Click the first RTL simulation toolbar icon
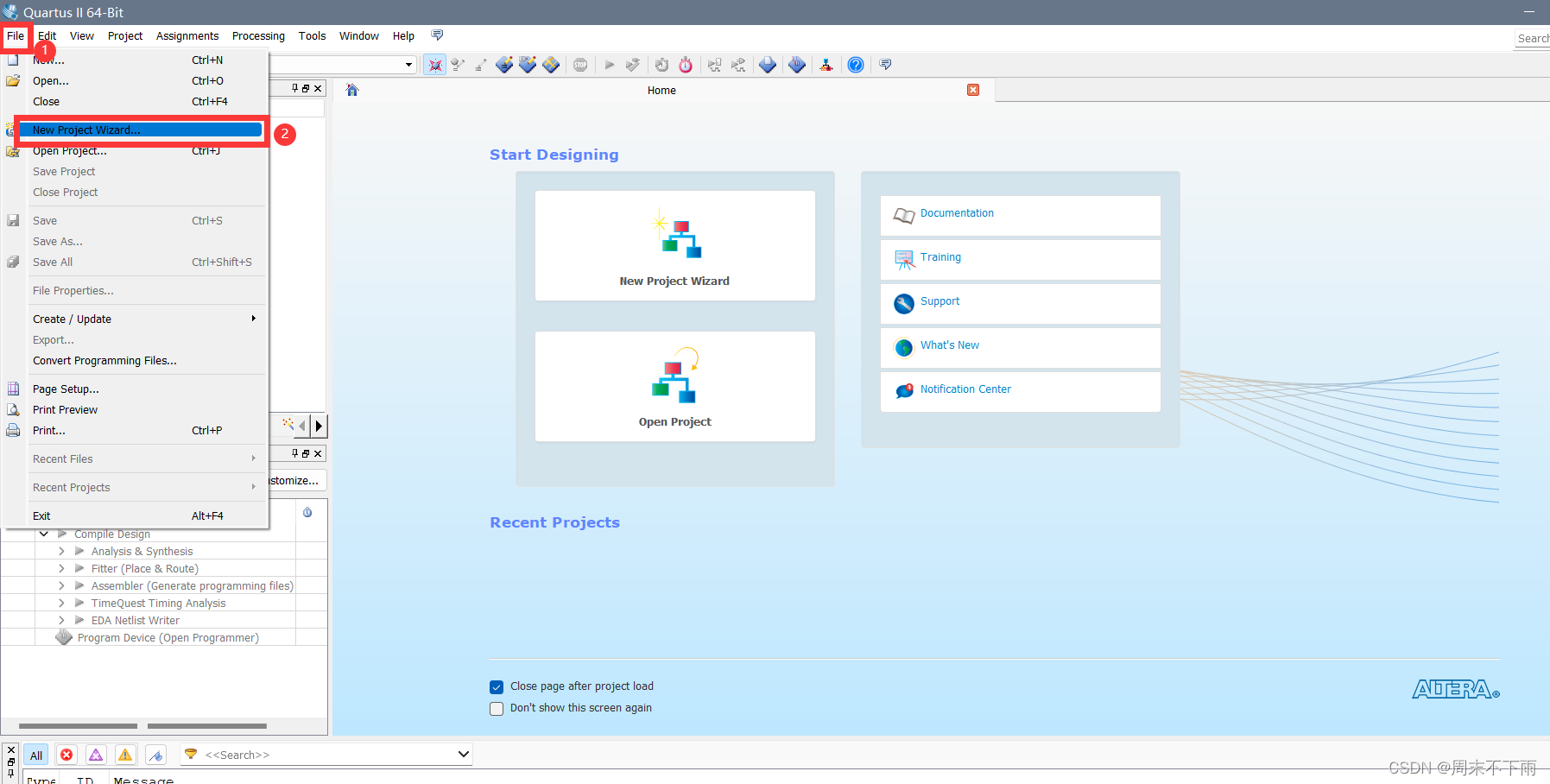 [715, 65]
